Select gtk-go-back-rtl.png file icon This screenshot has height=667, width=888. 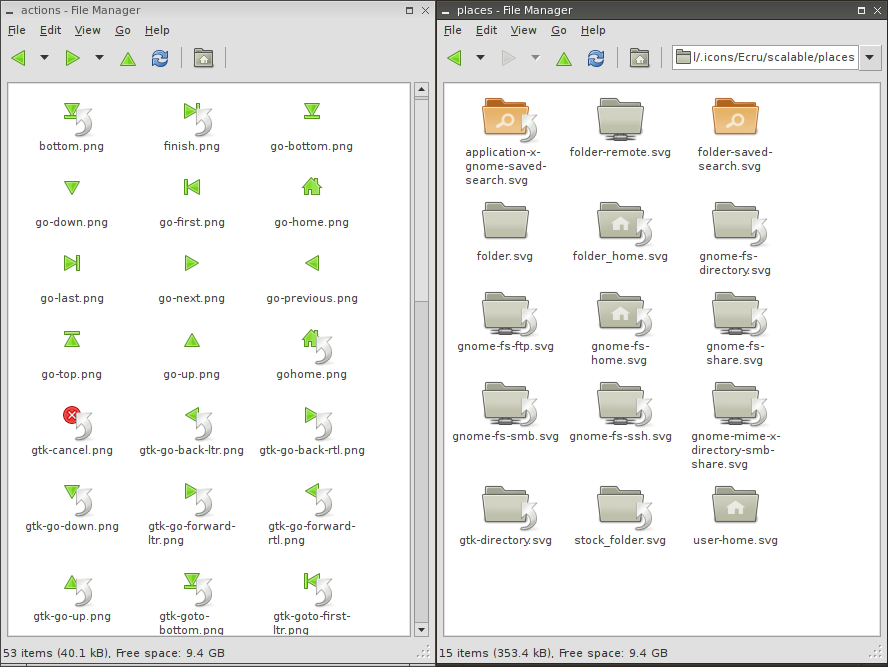click(x=318, y=423)
